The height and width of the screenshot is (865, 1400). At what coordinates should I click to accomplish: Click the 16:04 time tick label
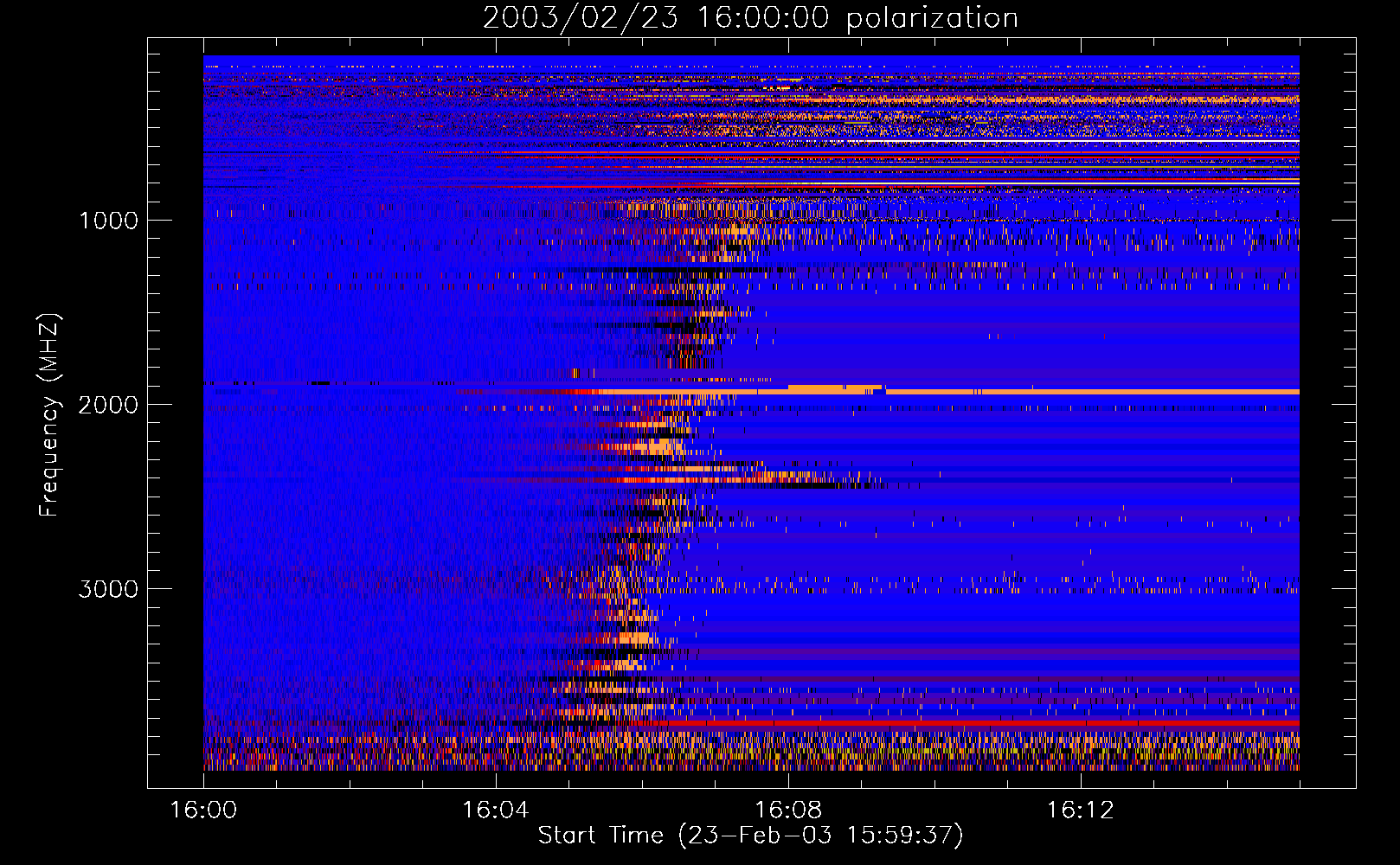(496, 811)
